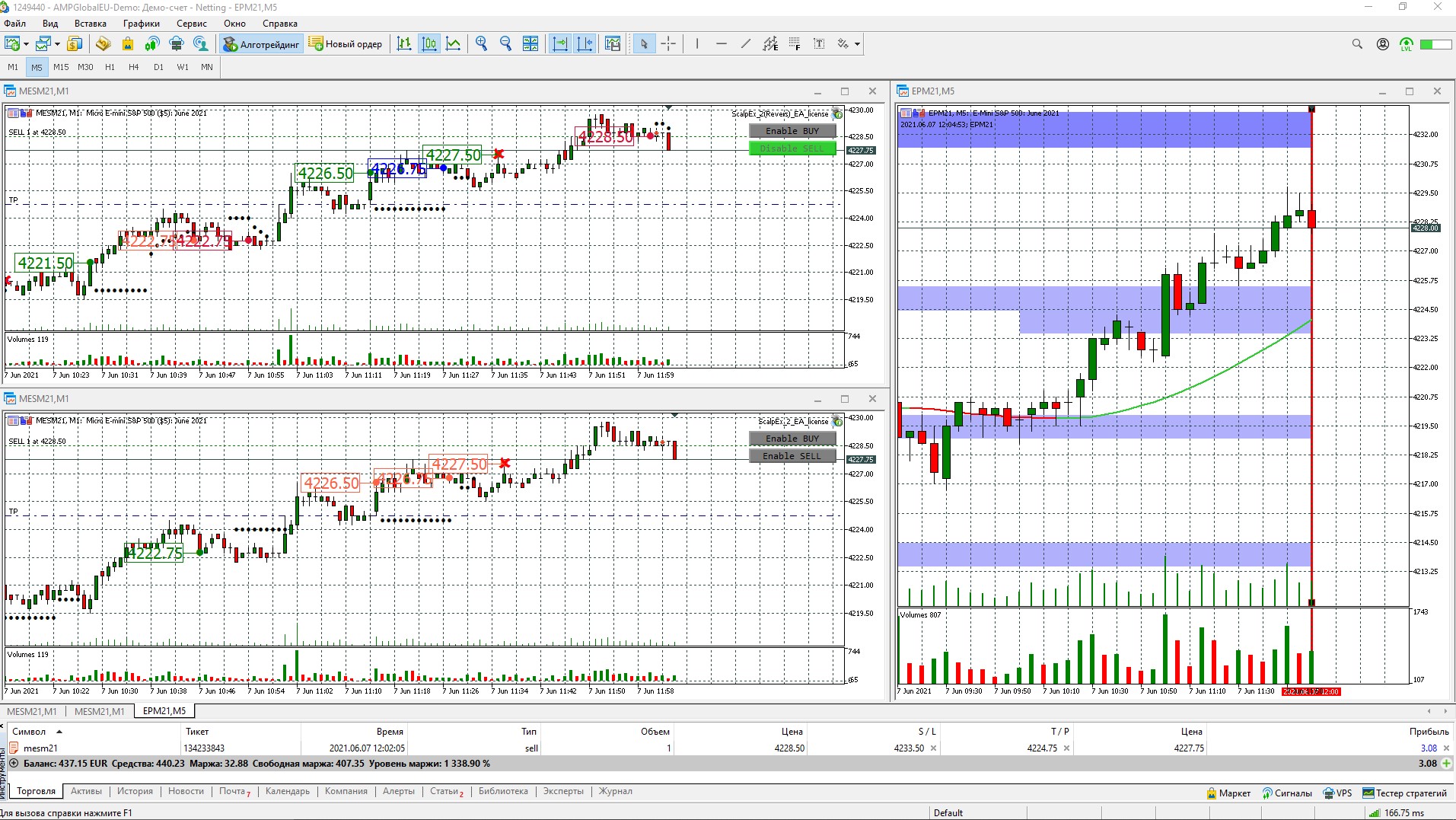Zoom in on the chart
This screenshot has height=820, width=1456.
point(481,44)
